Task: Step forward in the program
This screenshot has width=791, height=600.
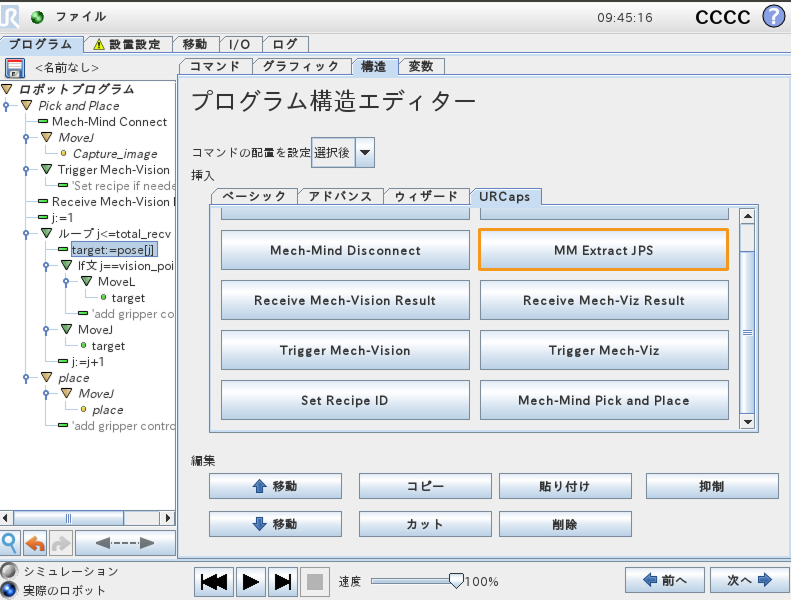Action: coord(282,582)
